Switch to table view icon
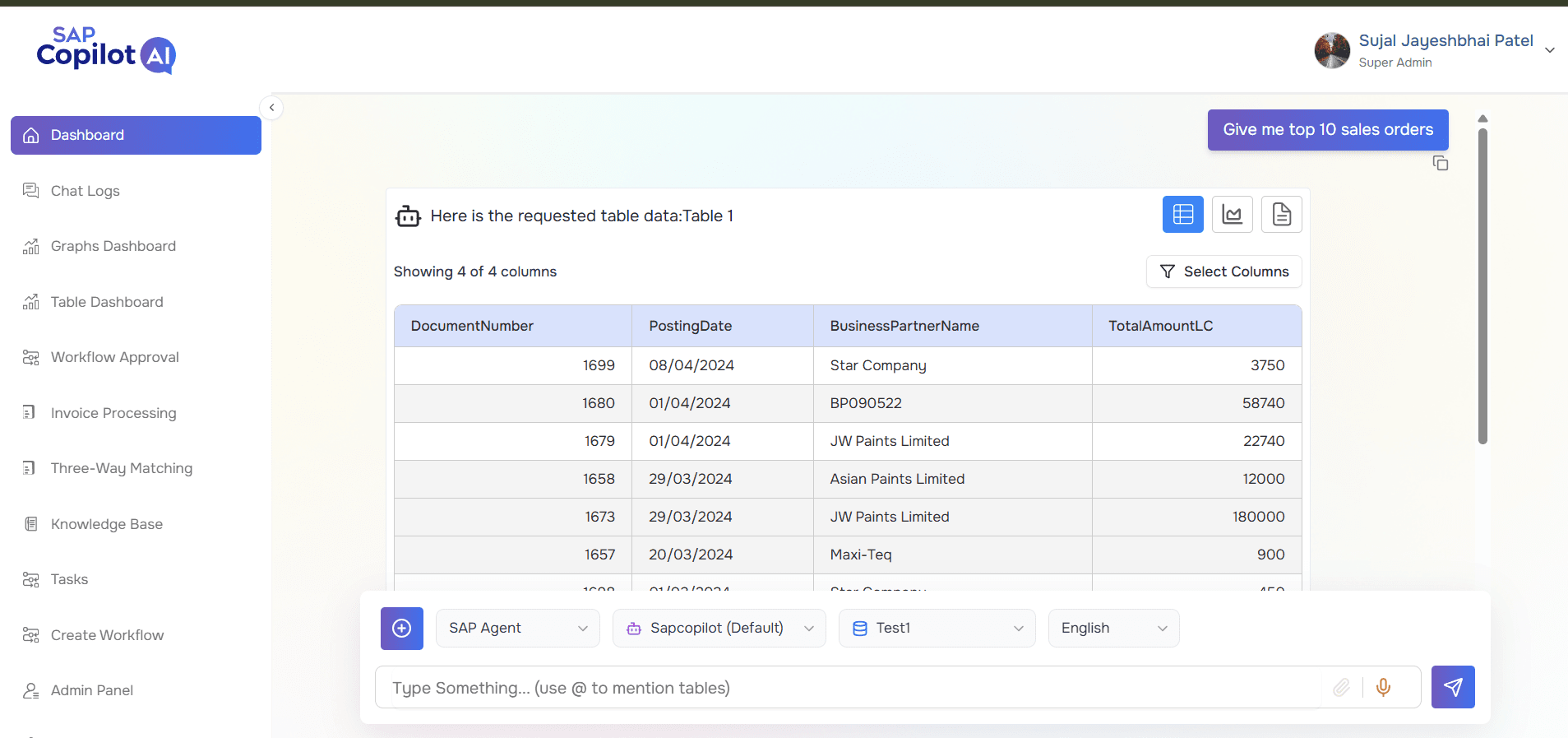 [x=1183, y=215]
